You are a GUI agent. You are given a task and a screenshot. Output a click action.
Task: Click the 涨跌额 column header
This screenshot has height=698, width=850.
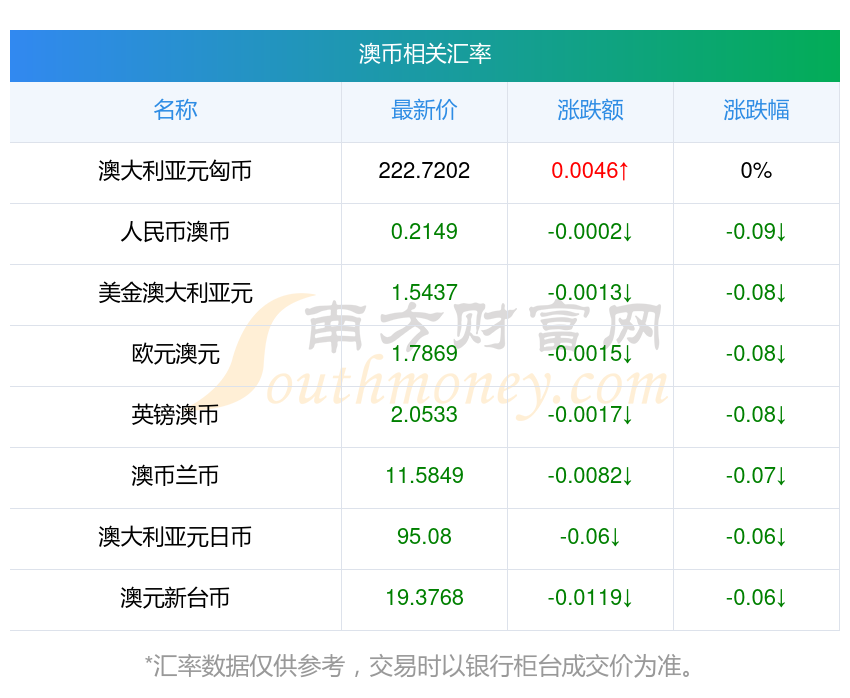pyautogui.click(x=590, y=110)
